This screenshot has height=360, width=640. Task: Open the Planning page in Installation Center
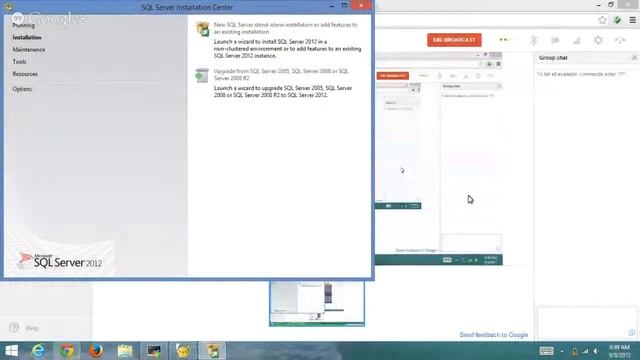click(x=23, y=25)
